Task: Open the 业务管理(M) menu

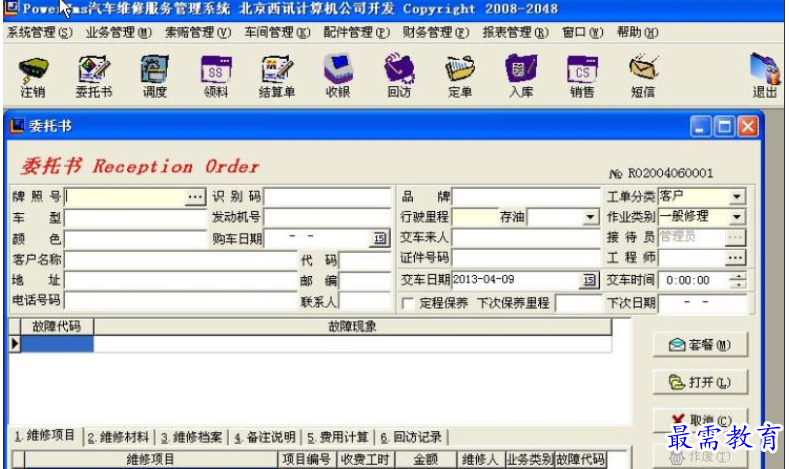Action: point(119,33)
